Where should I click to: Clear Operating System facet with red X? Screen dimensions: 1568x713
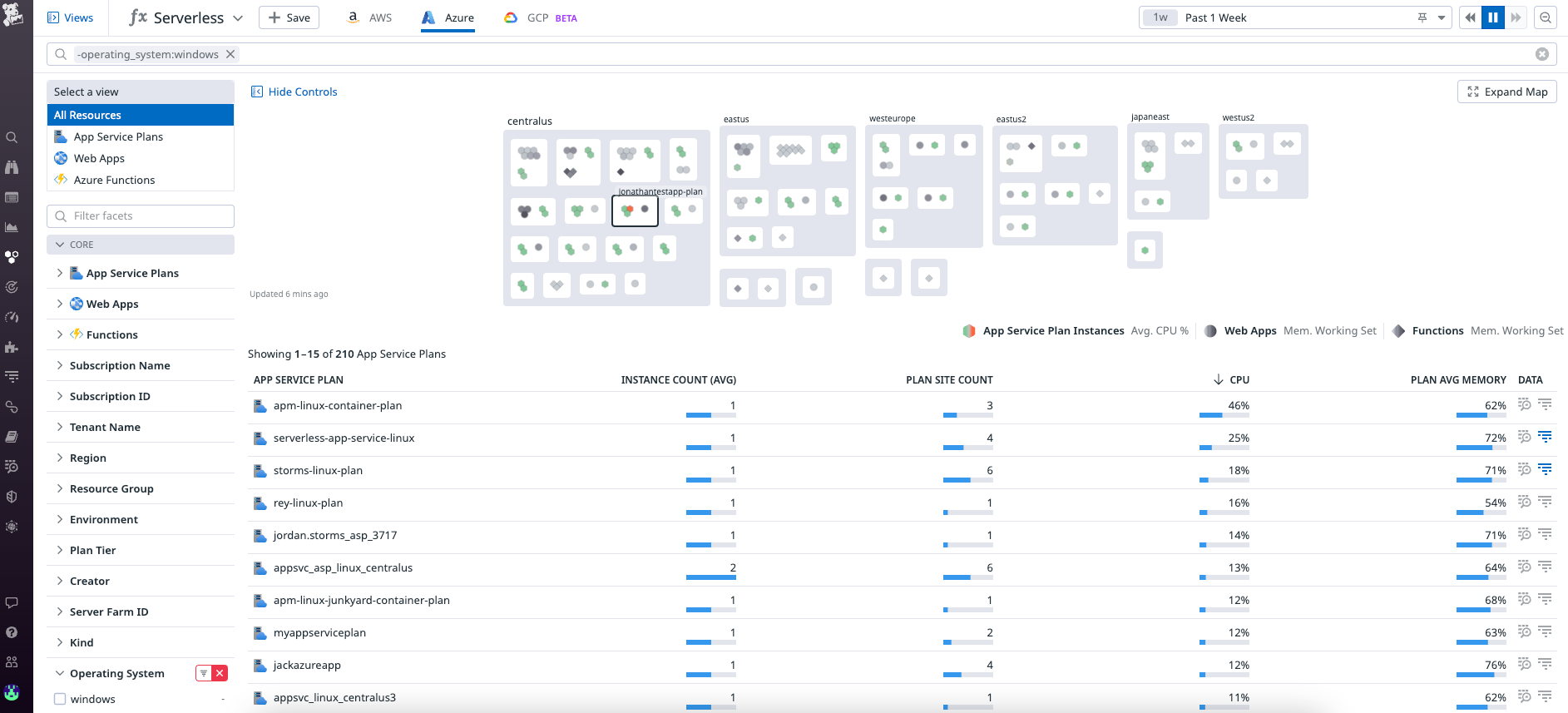(x=220, y=673)
